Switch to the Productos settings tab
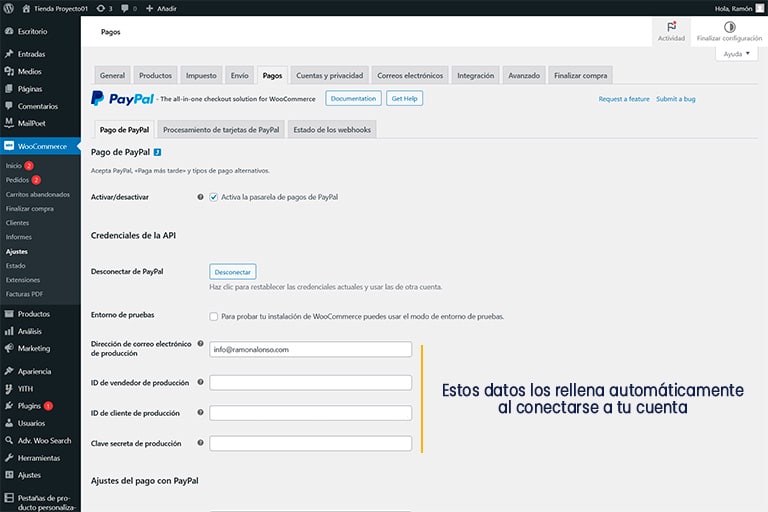 155,75
